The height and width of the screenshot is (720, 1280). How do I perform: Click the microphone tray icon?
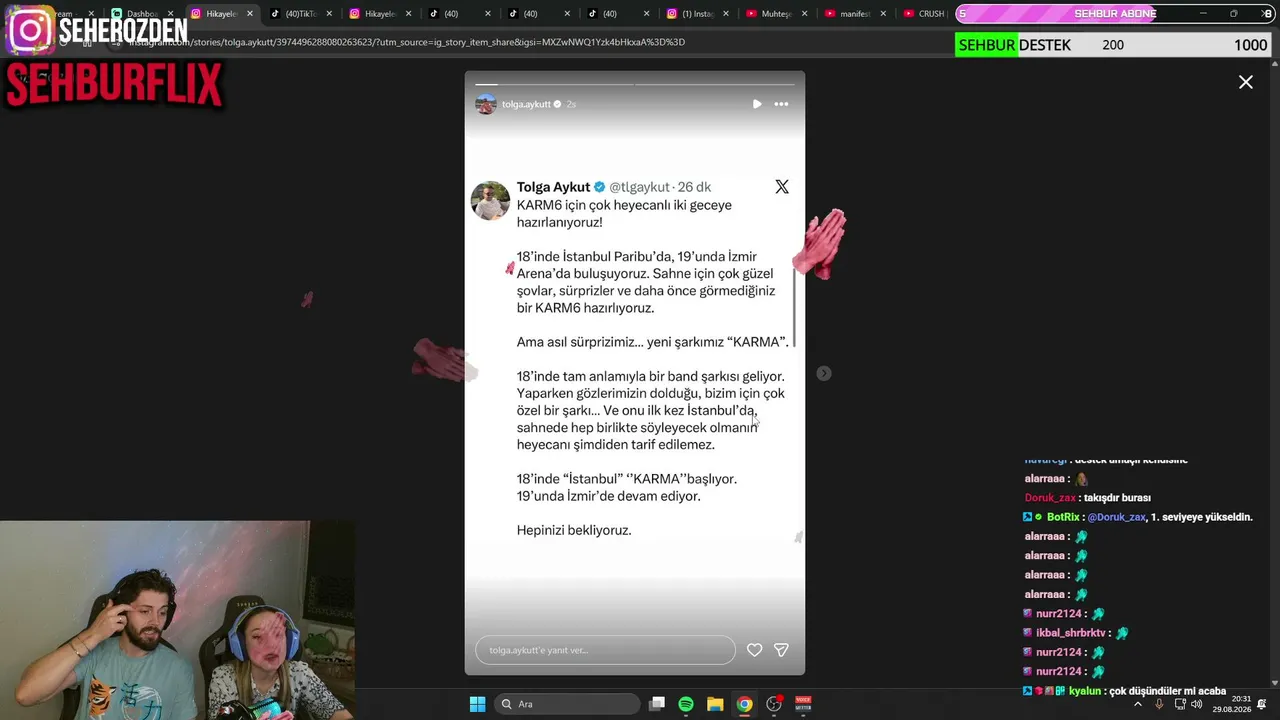pyautogui.click(x=1159, y=704)
